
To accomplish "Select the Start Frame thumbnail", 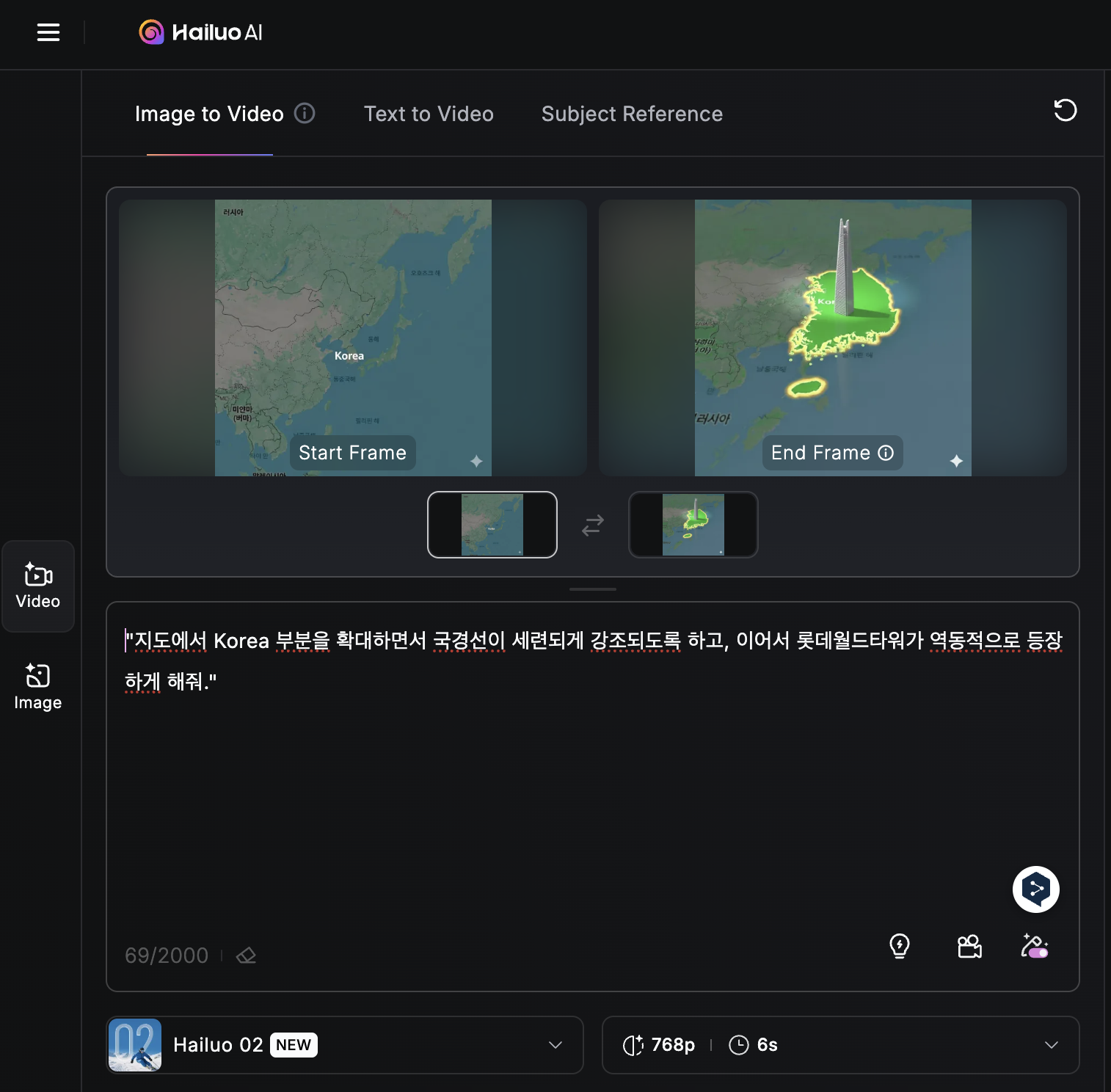I will click(492, 525).
